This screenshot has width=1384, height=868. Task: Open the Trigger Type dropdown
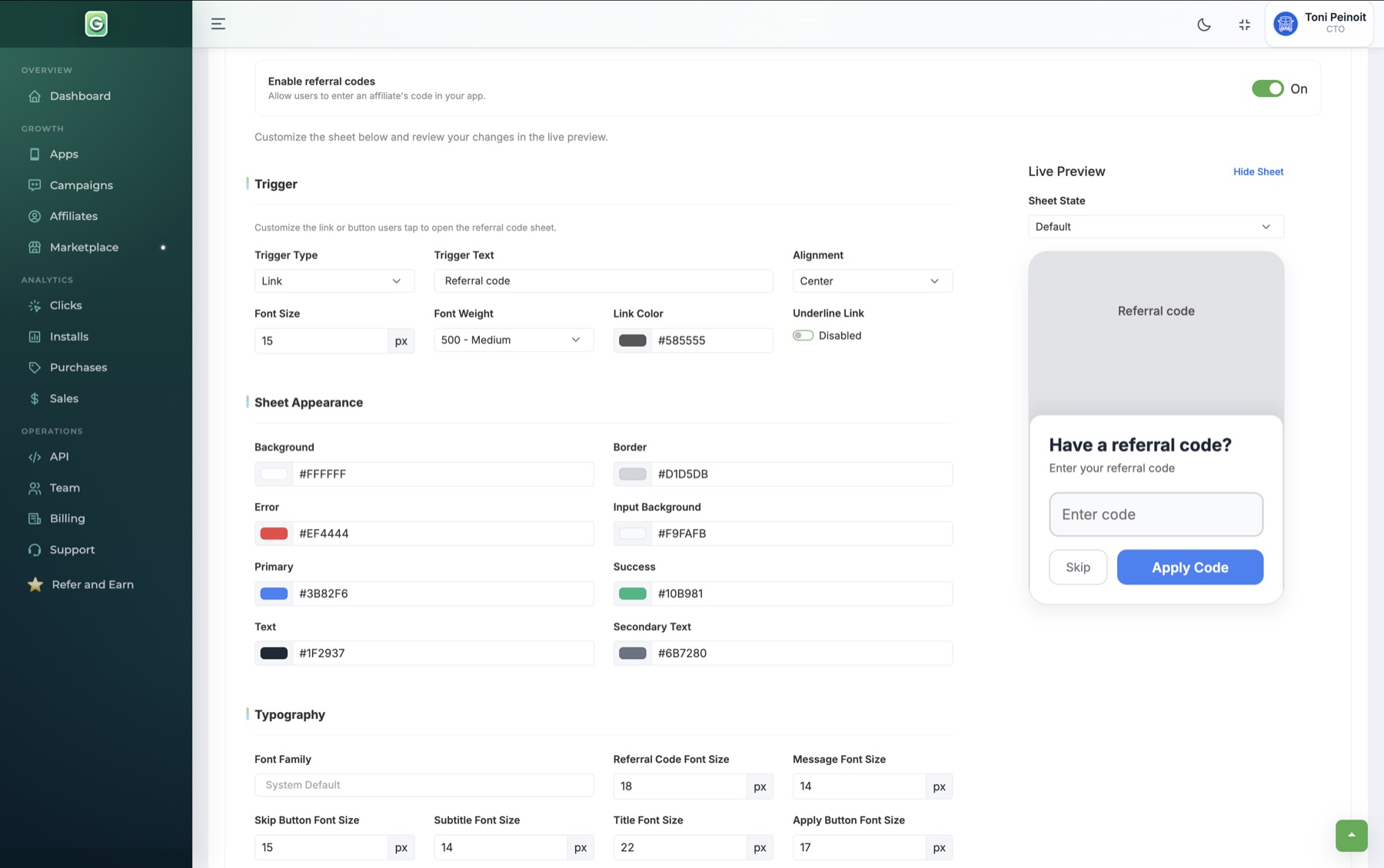(334, 281)
